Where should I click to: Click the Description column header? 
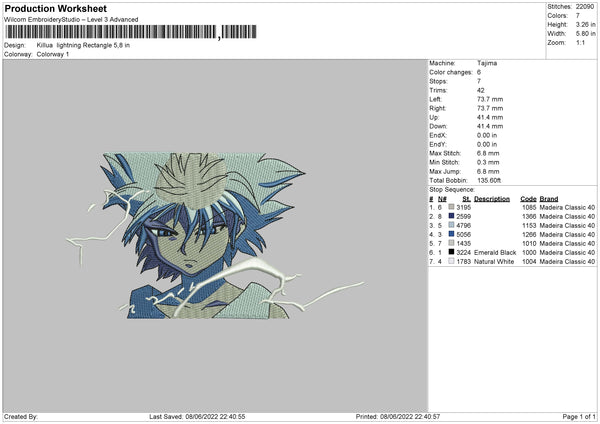pos(492,199)
